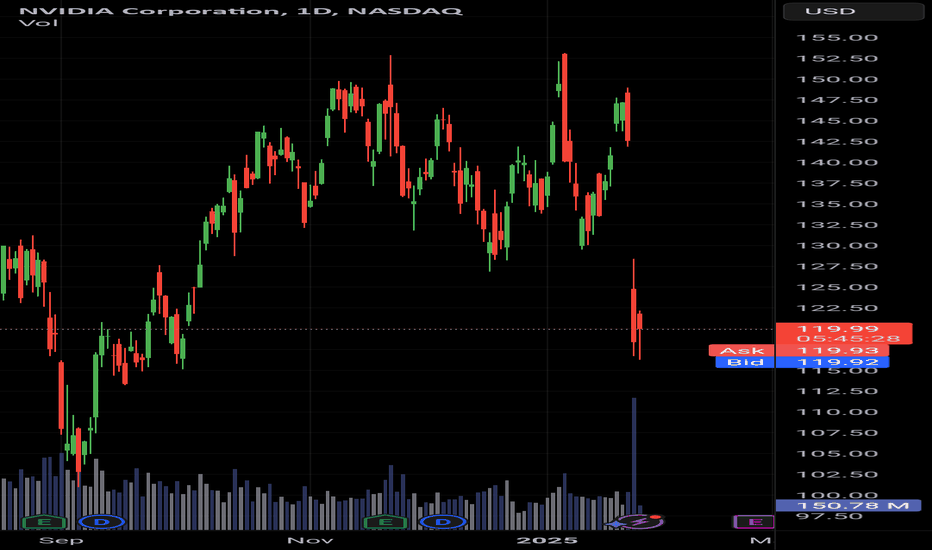Click the red Ask price label
The width and height of the screenshot is (932, 550).
(x=741, y=351)
